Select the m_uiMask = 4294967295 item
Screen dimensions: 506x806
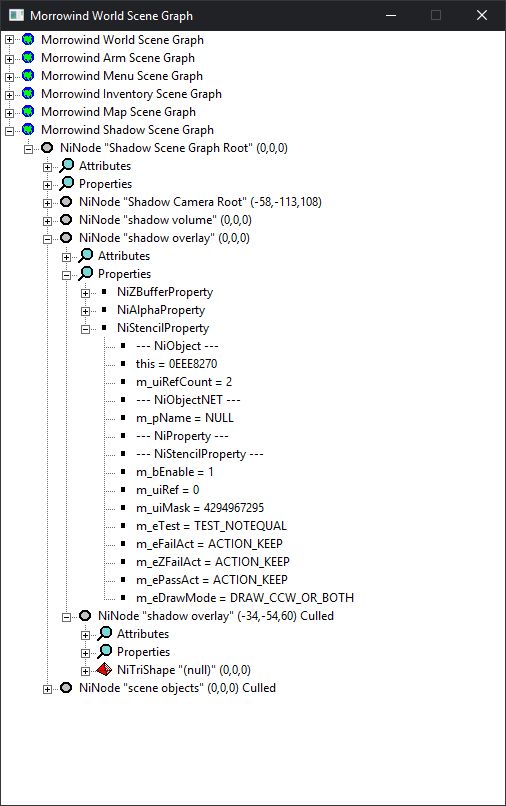[200, 508]
